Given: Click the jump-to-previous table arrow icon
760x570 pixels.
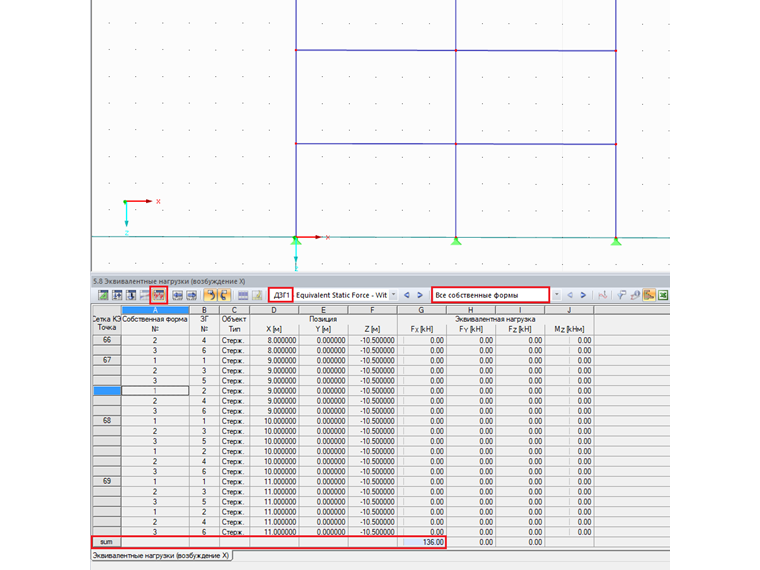Looking at the screenshot, I should 178,295.
